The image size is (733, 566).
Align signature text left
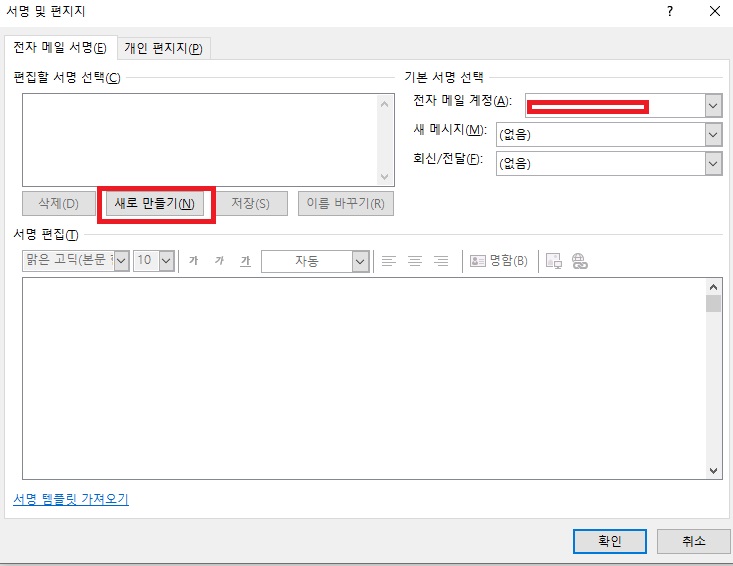388,261
